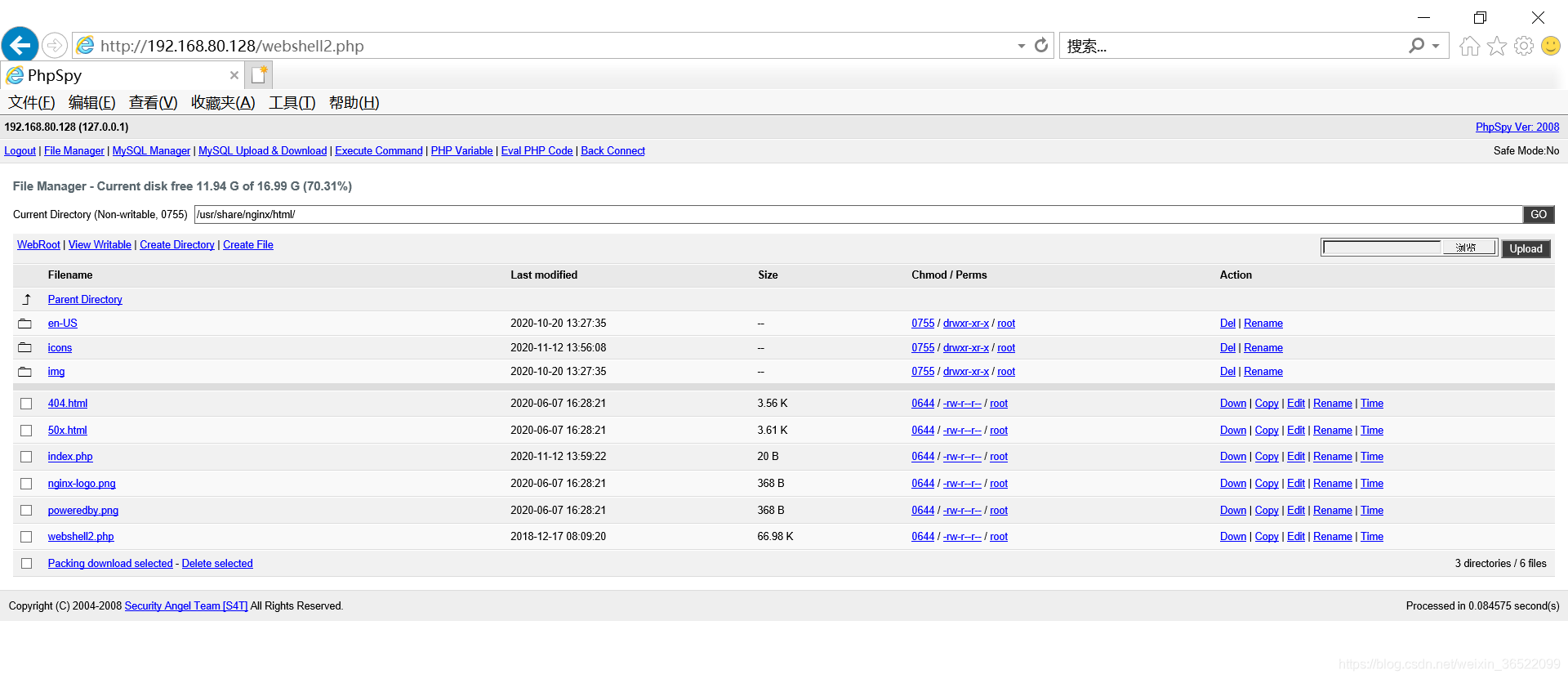Click the Parent Directory up-arrow icon
1568x679 pixels.
point(26,300)
